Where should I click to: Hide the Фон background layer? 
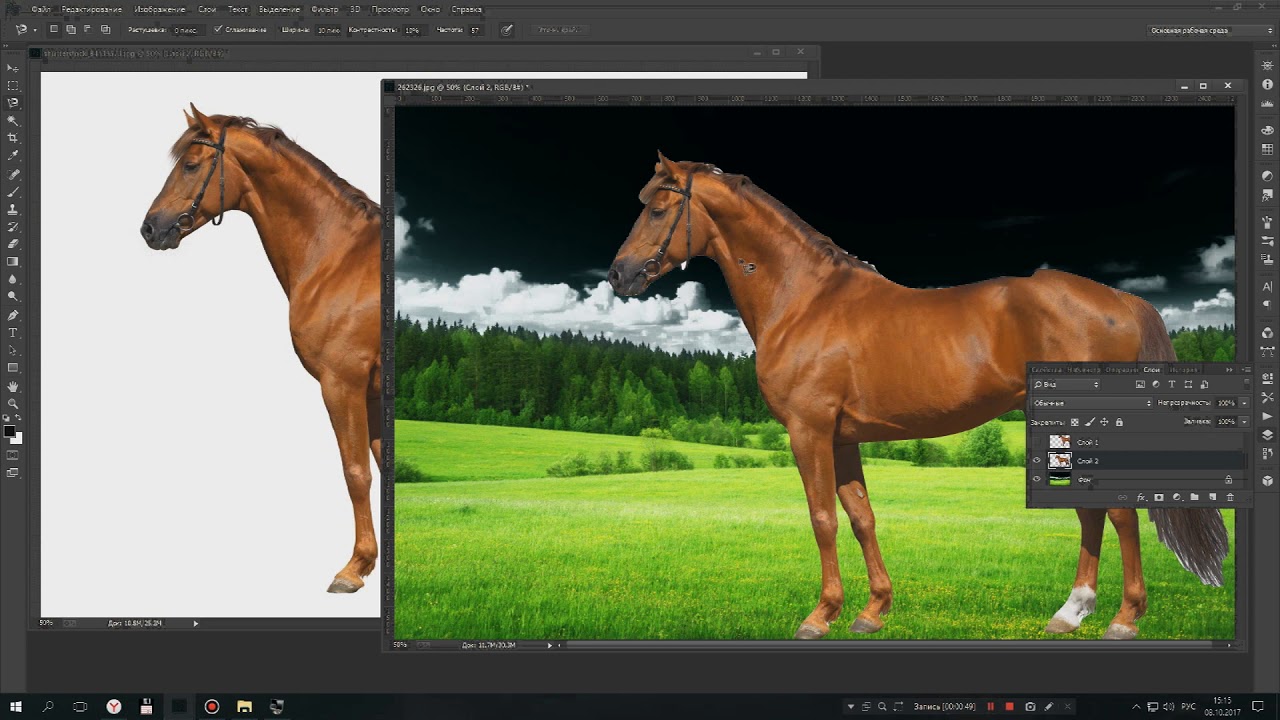(x=1037, y=480)
